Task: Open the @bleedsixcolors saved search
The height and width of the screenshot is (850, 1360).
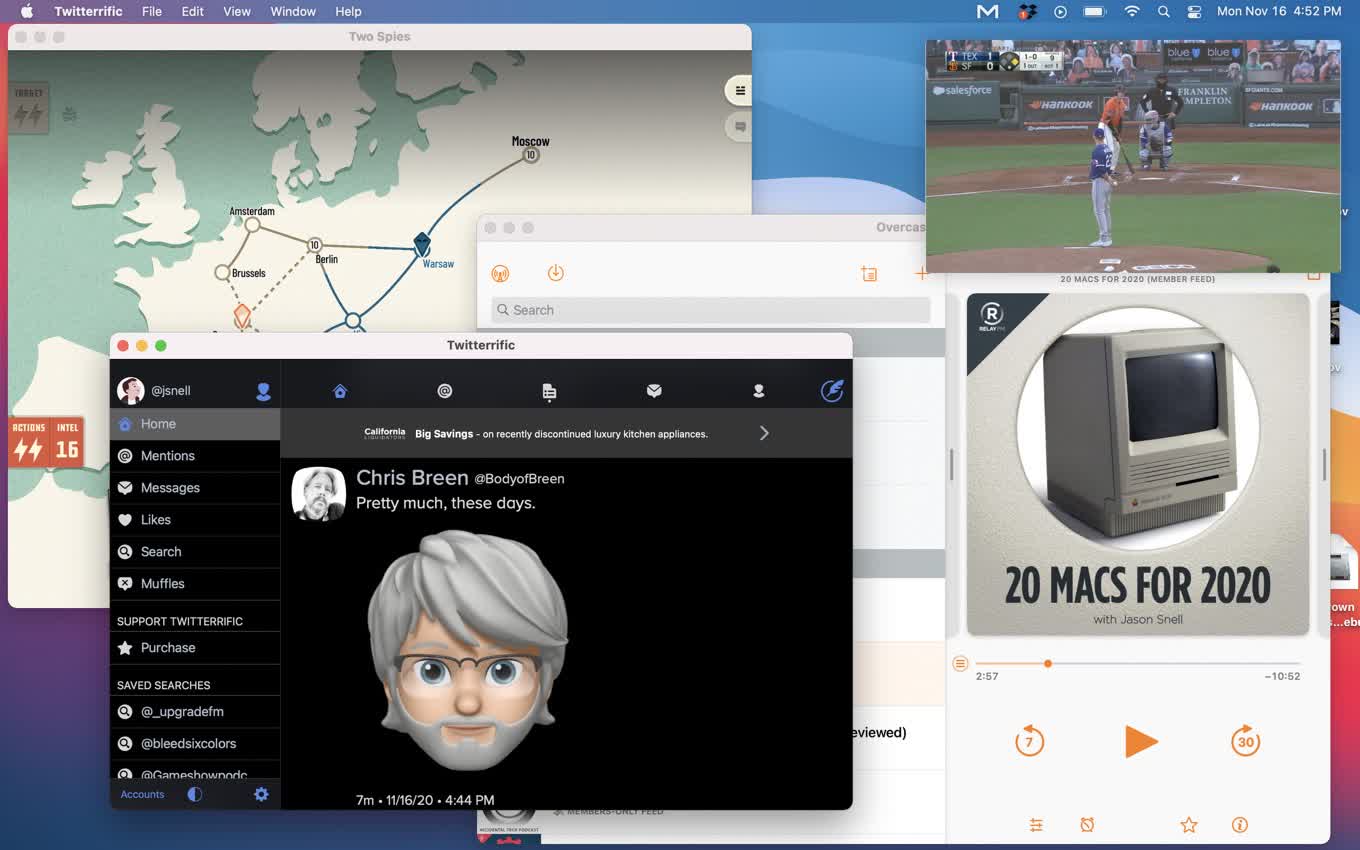Action: (x=195, y=744)
